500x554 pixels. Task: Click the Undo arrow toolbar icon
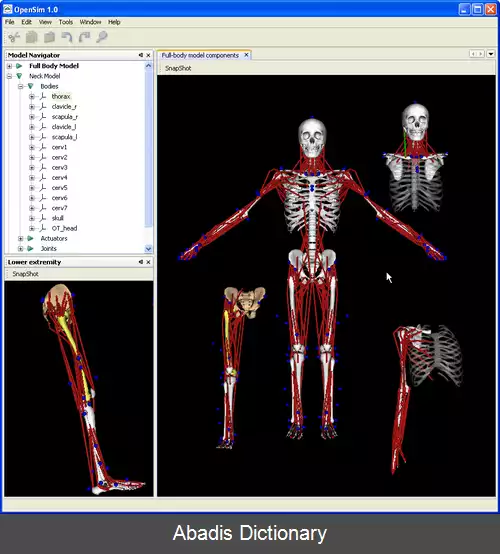pyautogui.click(x=67, y=37)
